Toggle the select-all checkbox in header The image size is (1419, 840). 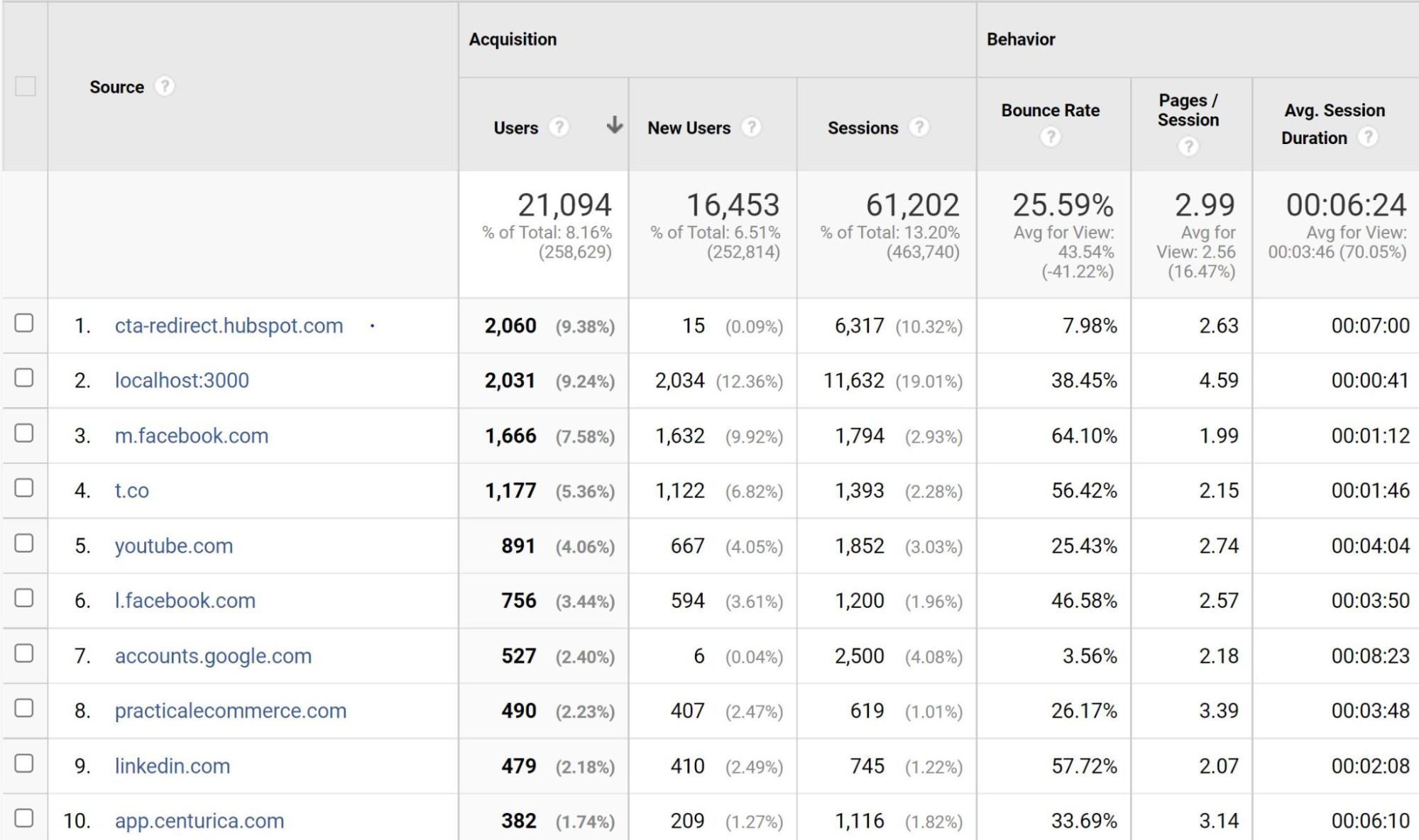click(x=26, y=87)
